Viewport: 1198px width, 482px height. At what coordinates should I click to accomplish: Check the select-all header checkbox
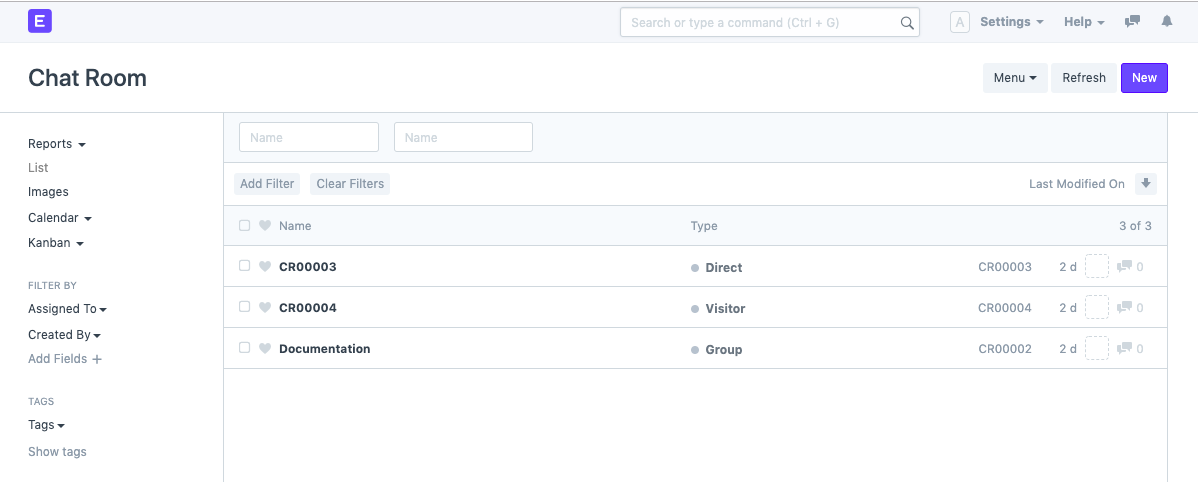pyautogui.click(x=245, y=226)
